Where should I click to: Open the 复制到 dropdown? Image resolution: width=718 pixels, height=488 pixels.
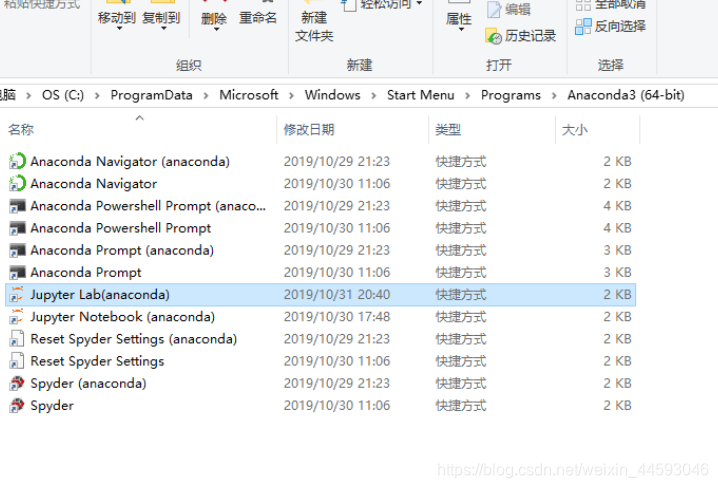tap(163, 28)
